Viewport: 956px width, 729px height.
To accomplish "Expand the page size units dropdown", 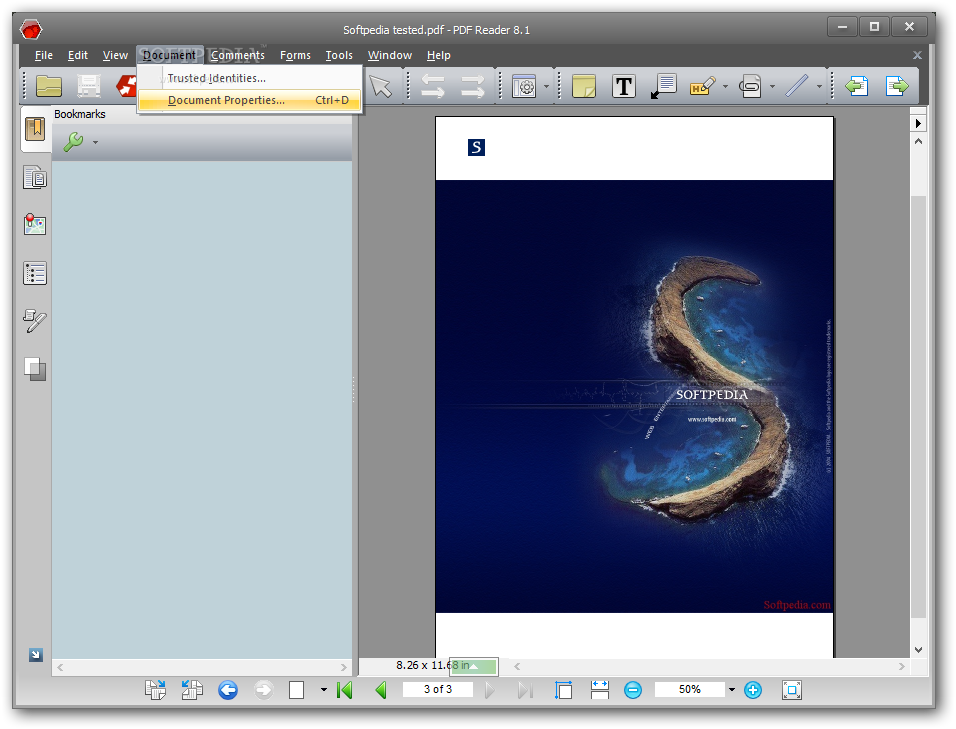I will pyautogui.click(x=474, y=666).
